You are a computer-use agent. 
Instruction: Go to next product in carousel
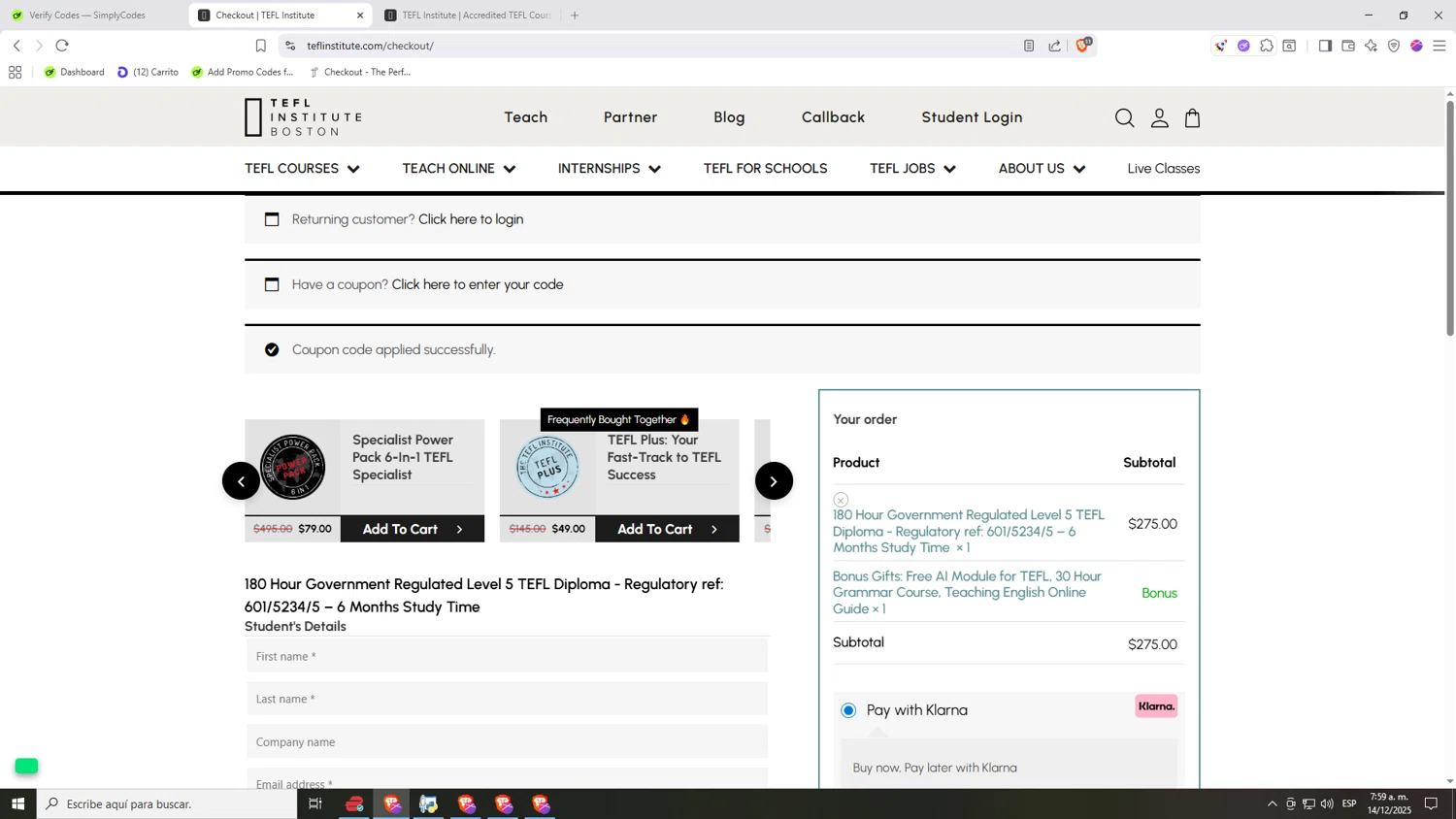774,481
